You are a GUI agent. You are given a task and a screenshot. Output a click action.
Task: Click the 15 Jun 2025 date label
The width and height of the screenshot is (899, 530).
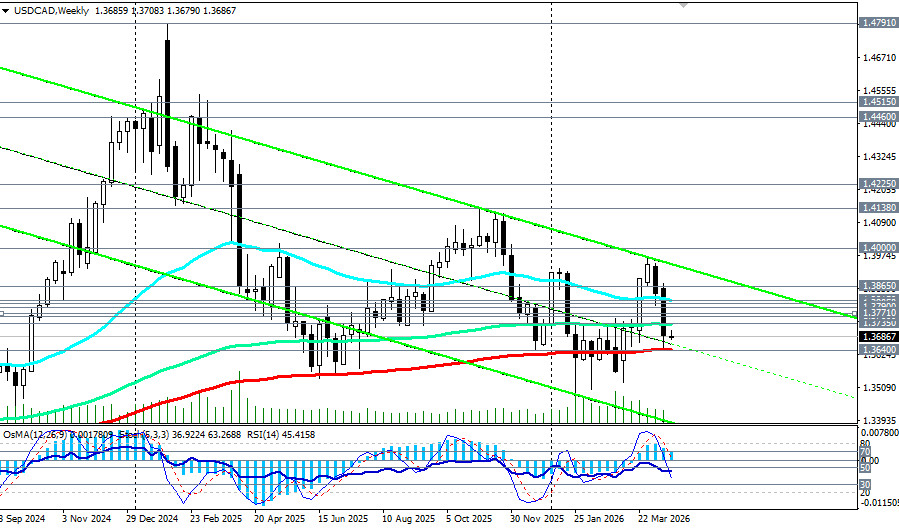pos(343,519)
